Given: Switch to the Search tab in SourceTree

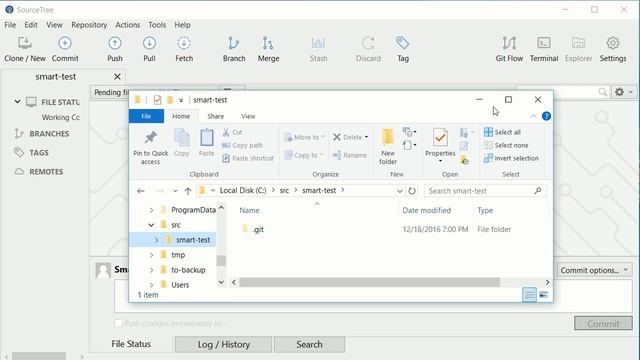Looking at the screenshot, I should (309, 344).
